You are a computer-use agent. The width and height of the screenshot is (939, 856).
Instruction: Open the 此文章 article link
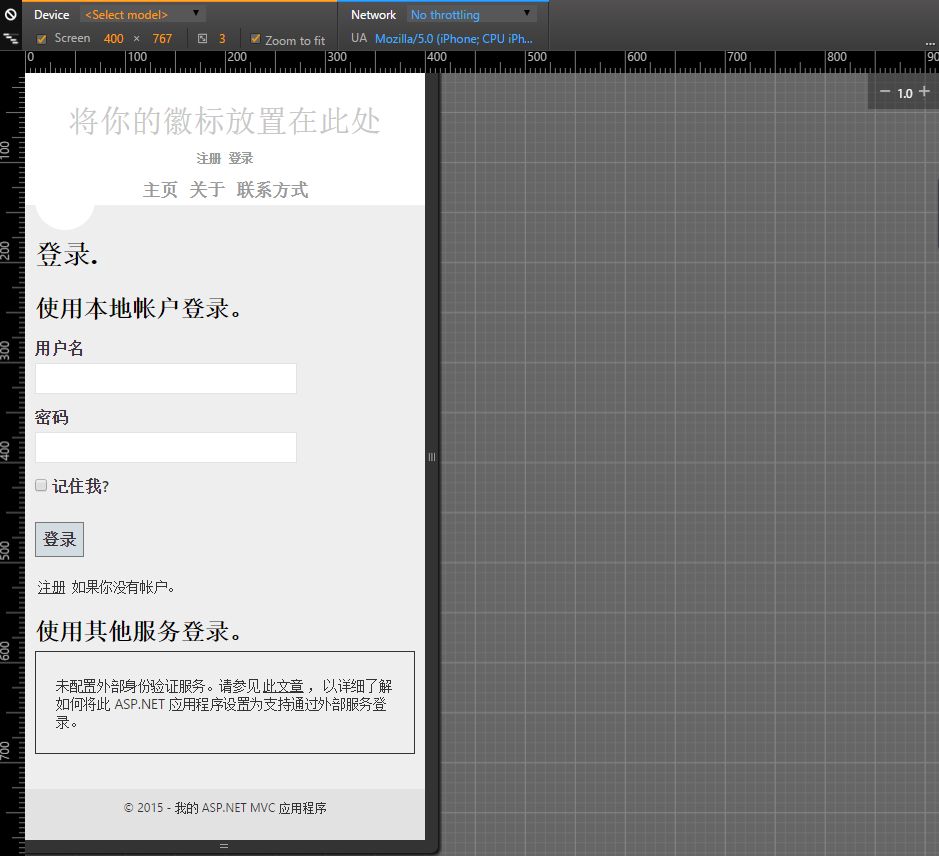(283, 686)
